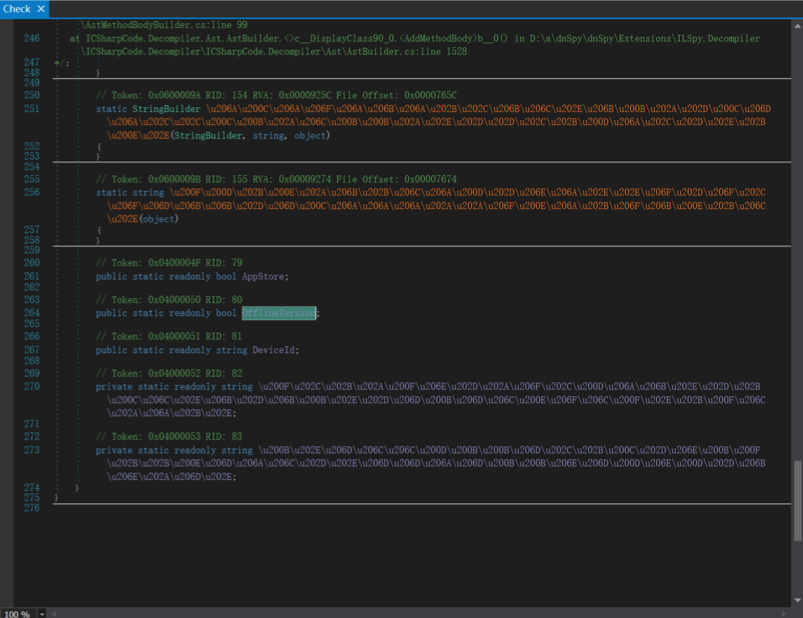Click the horizontal scrollbar left arrow

click(x=54, y=613)
